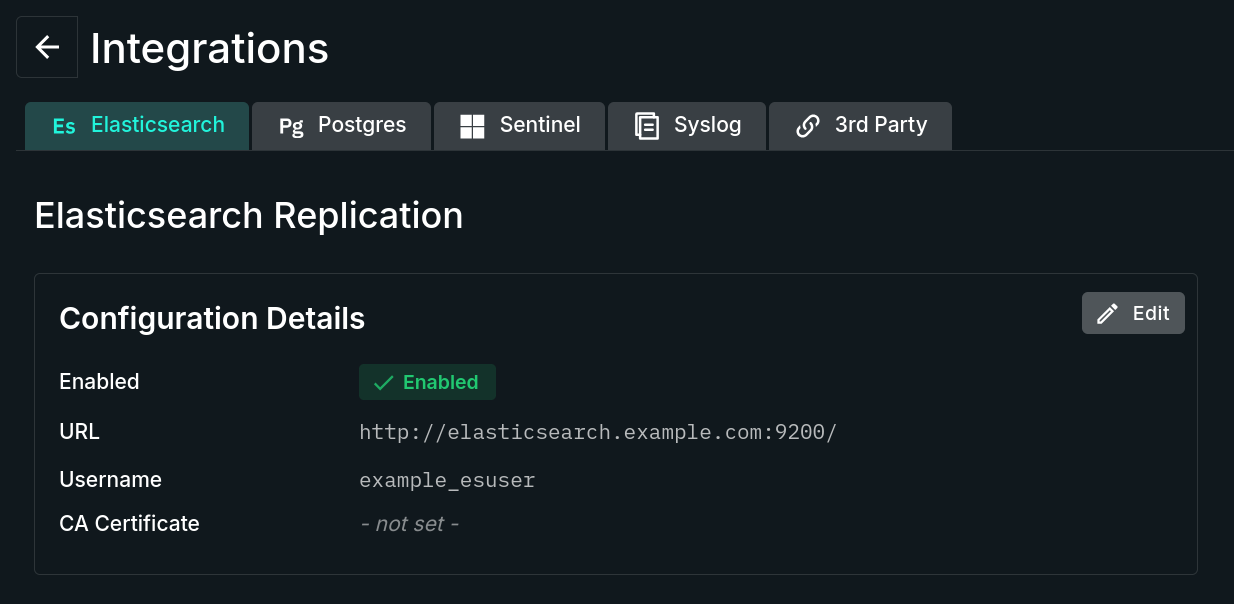
Task: Open the Syslog tab
Action: pos(687,125)
